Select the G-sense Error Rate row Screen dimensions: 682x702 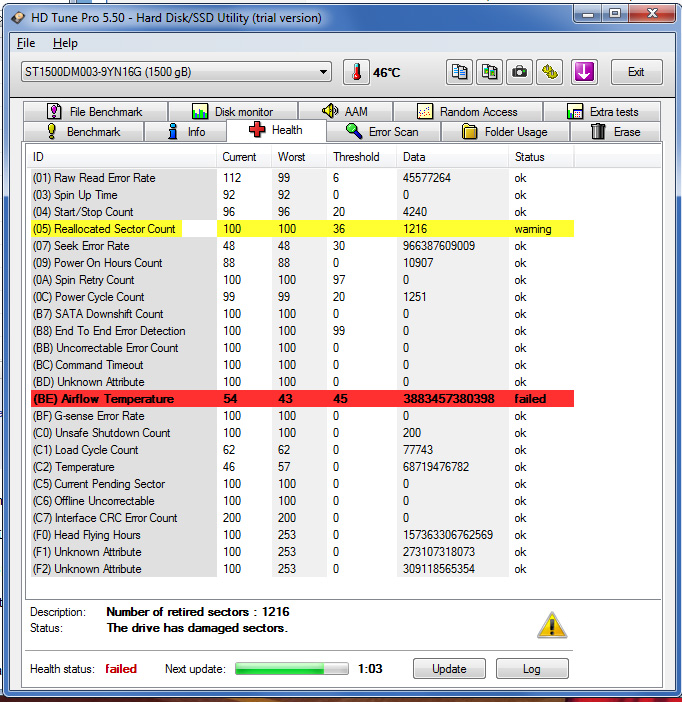click(302, 416)
